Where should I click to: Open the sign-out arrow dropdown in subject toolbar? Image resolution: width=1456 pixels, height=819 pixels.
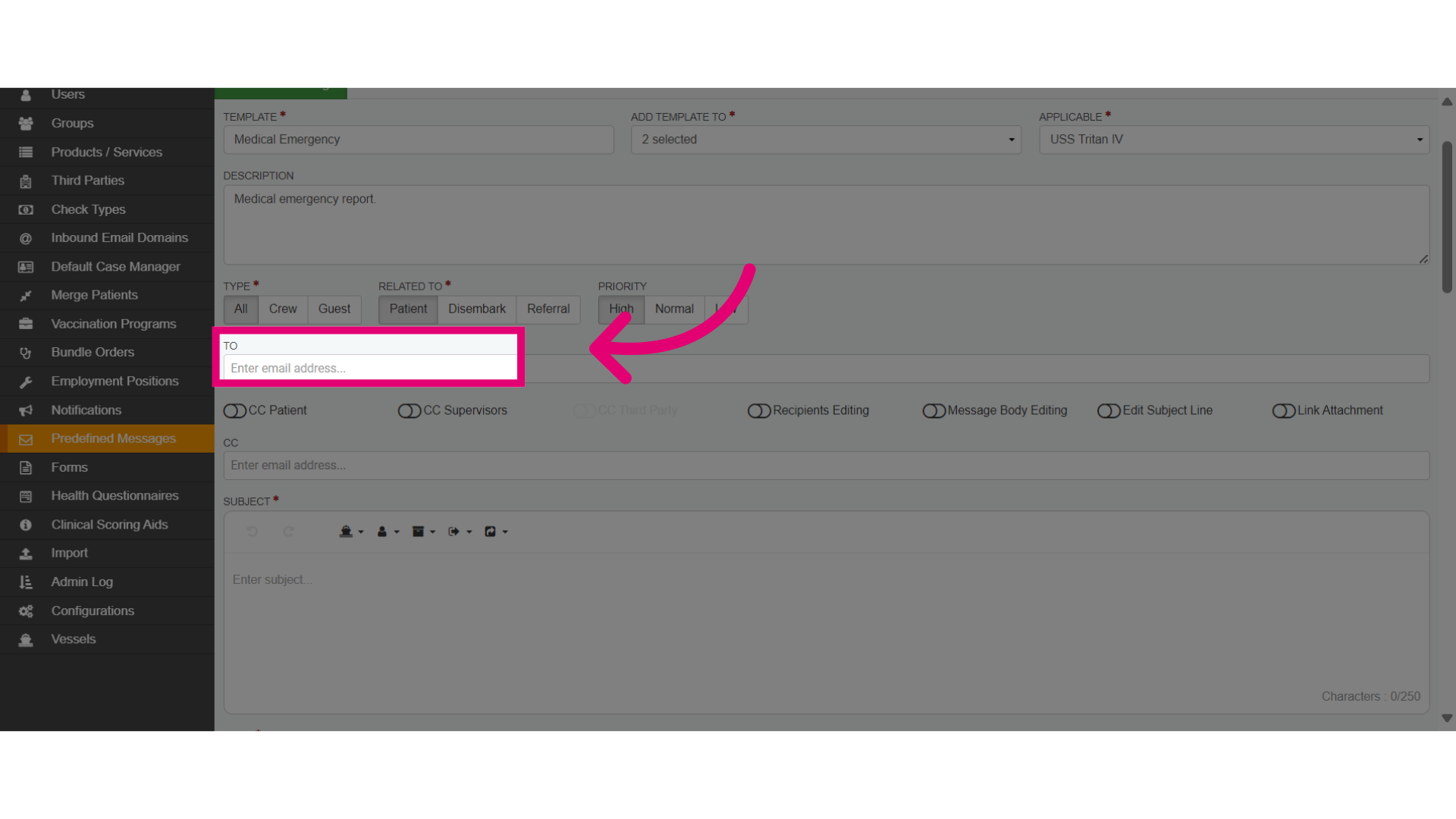pyautogui.click(x=460, y=532)
